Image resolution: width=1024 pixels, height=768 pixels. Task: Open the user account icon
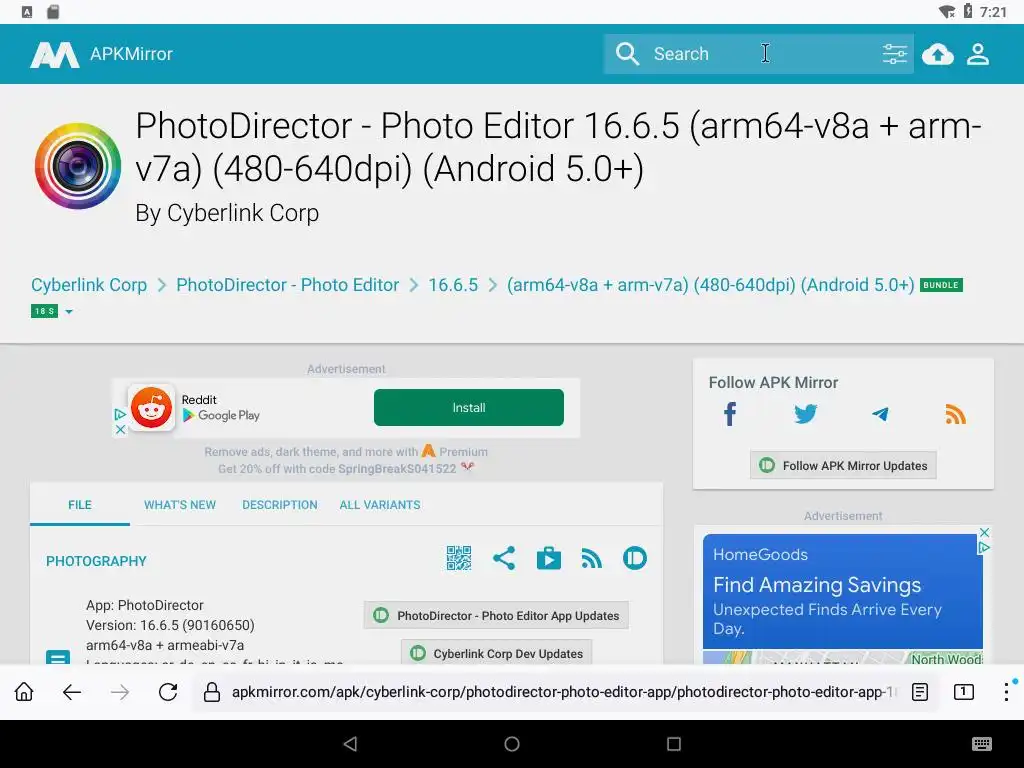pos(978,54)
